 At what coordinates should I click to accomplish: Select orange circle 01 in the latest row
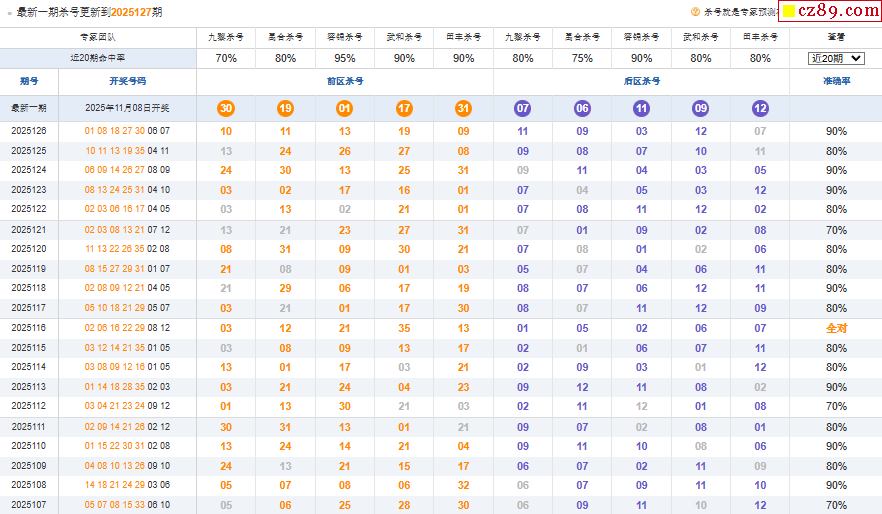coord(345,108)
